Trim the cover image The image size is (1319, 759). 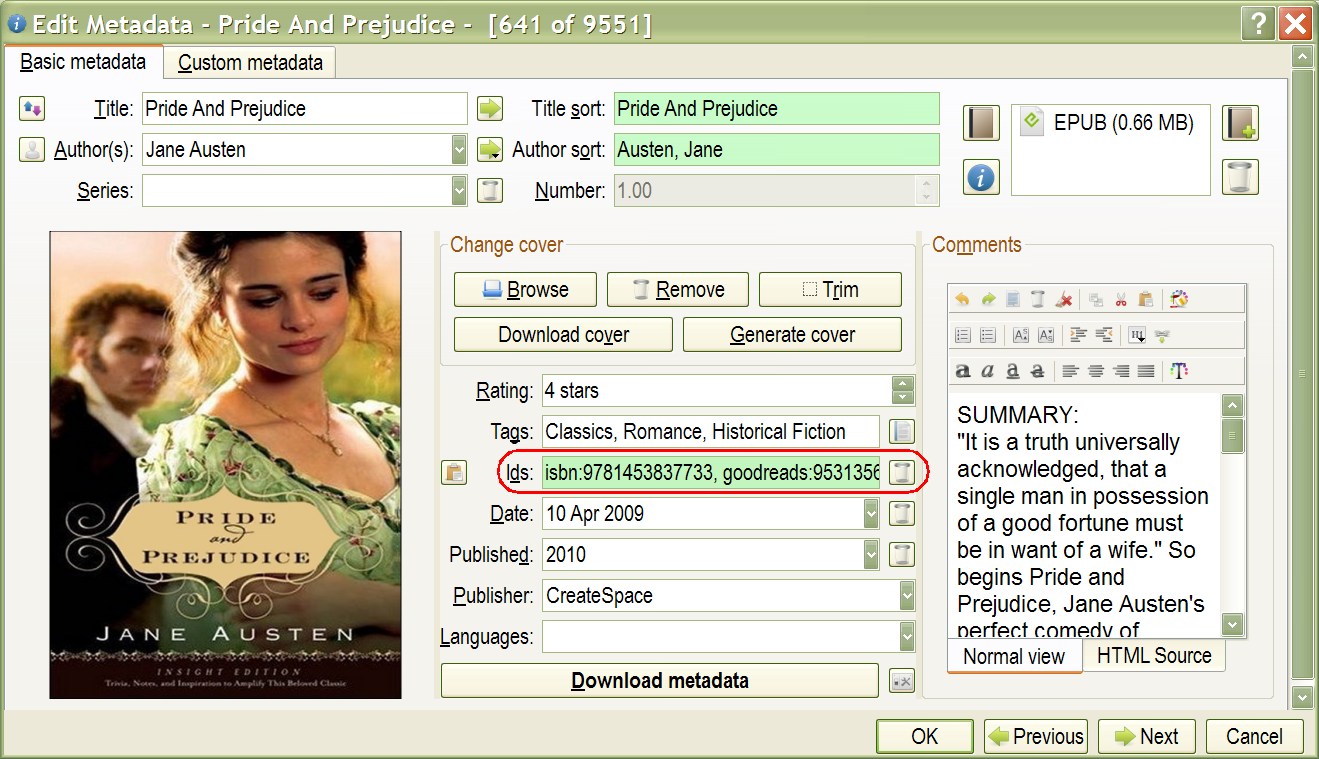coord(830,290)
